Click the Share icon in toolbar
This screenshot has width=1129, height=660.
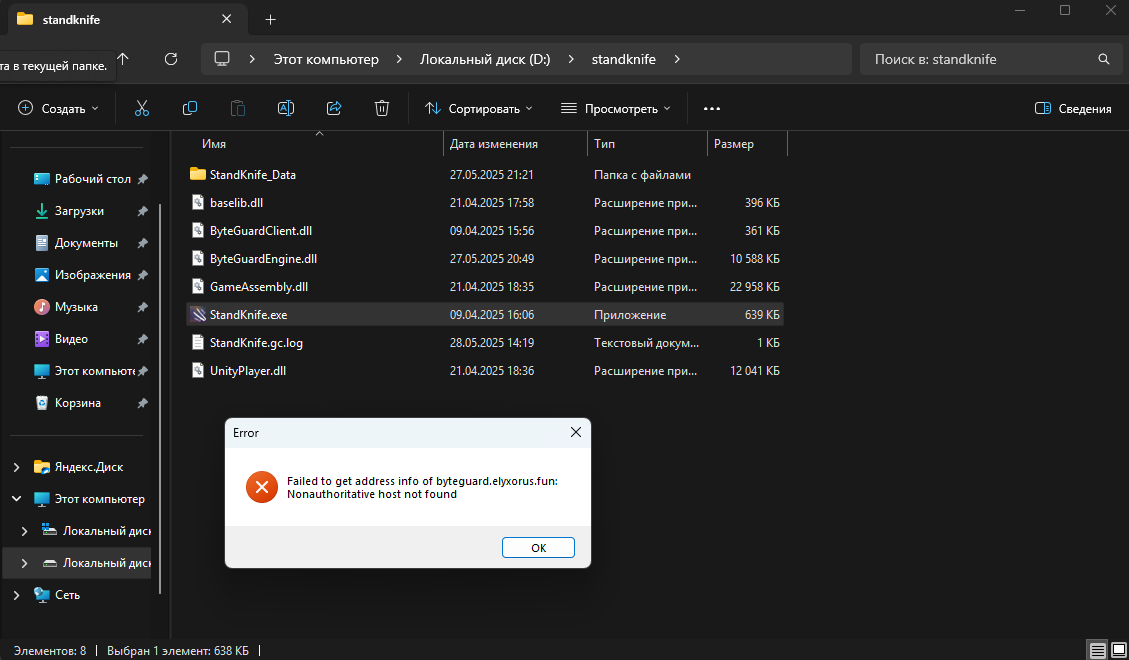coord(334,109)
